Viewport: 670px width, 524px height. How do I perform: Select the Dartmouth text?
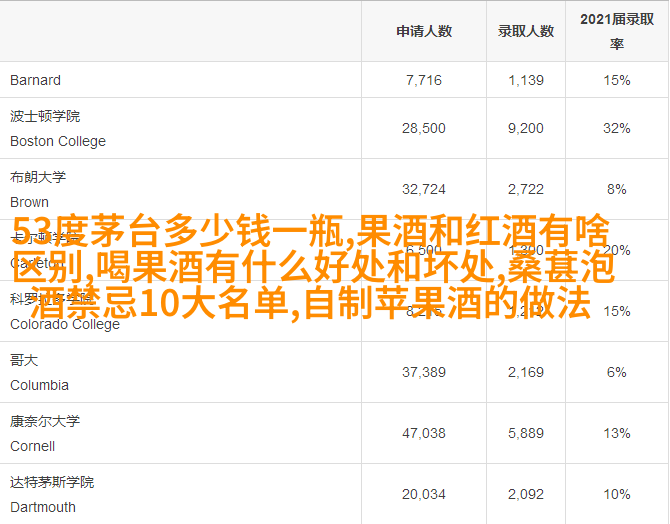coord(43,507)
